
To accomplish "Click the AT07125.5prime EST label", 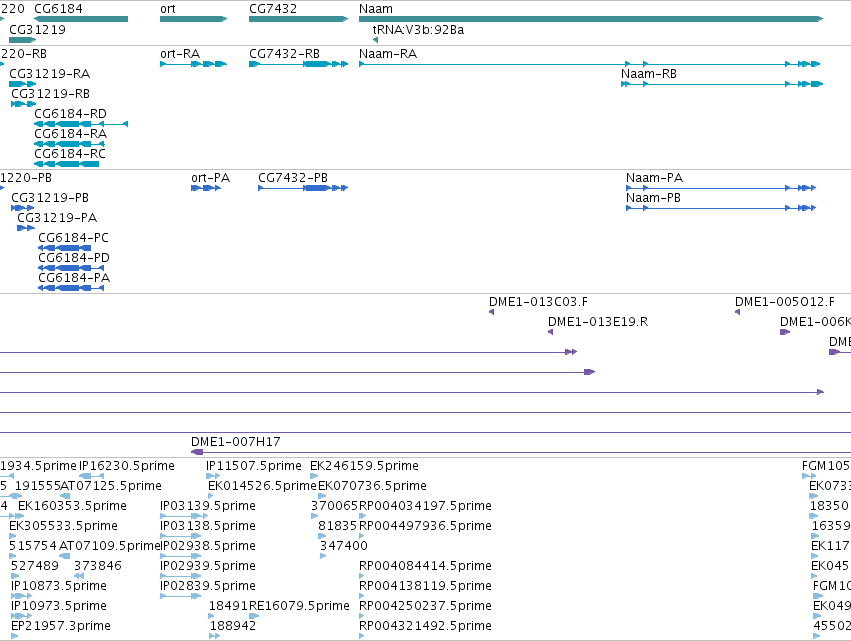I will point(111,486).
